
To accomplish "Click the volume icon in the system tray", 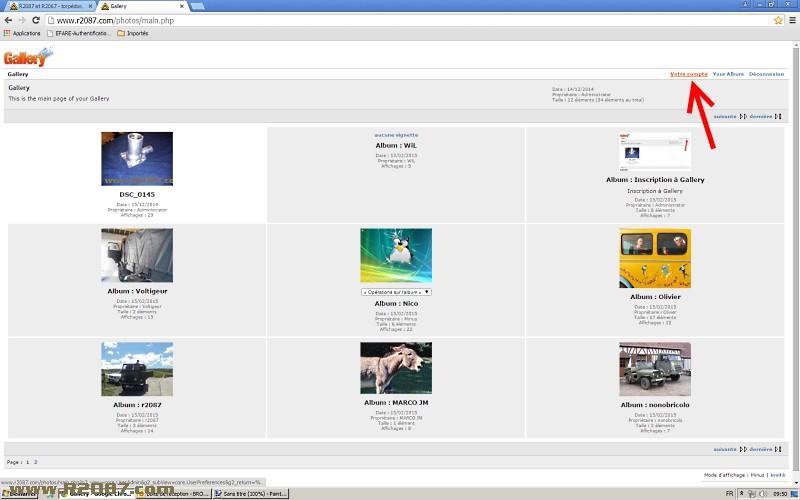I will [x=764, y=494].
